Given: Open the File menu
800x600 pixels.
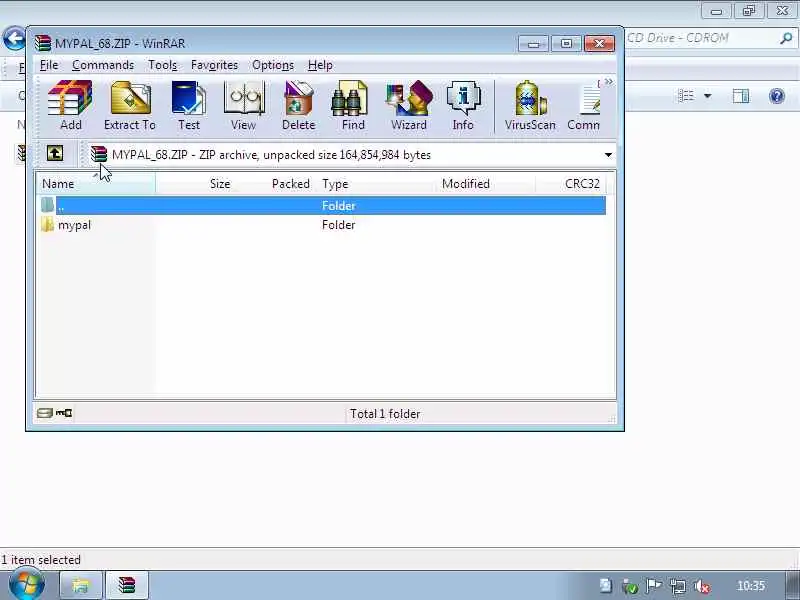Looking at the screenshot, I should click(x=49, y=65).
